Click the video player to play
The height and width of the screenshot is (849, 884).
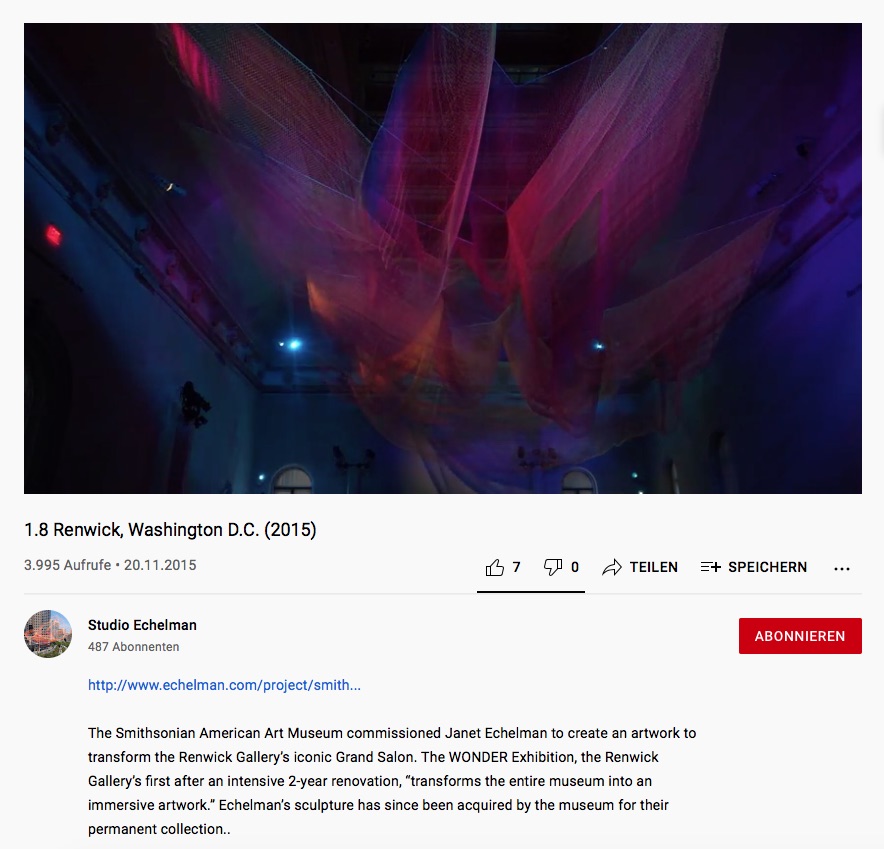(443, 258)
